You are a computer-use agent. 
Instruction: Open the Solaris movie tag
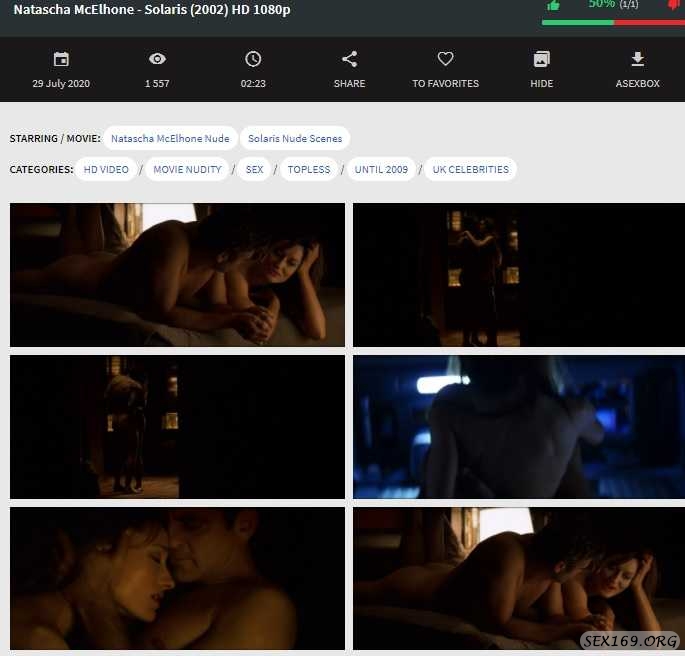(x=295, y=139)
